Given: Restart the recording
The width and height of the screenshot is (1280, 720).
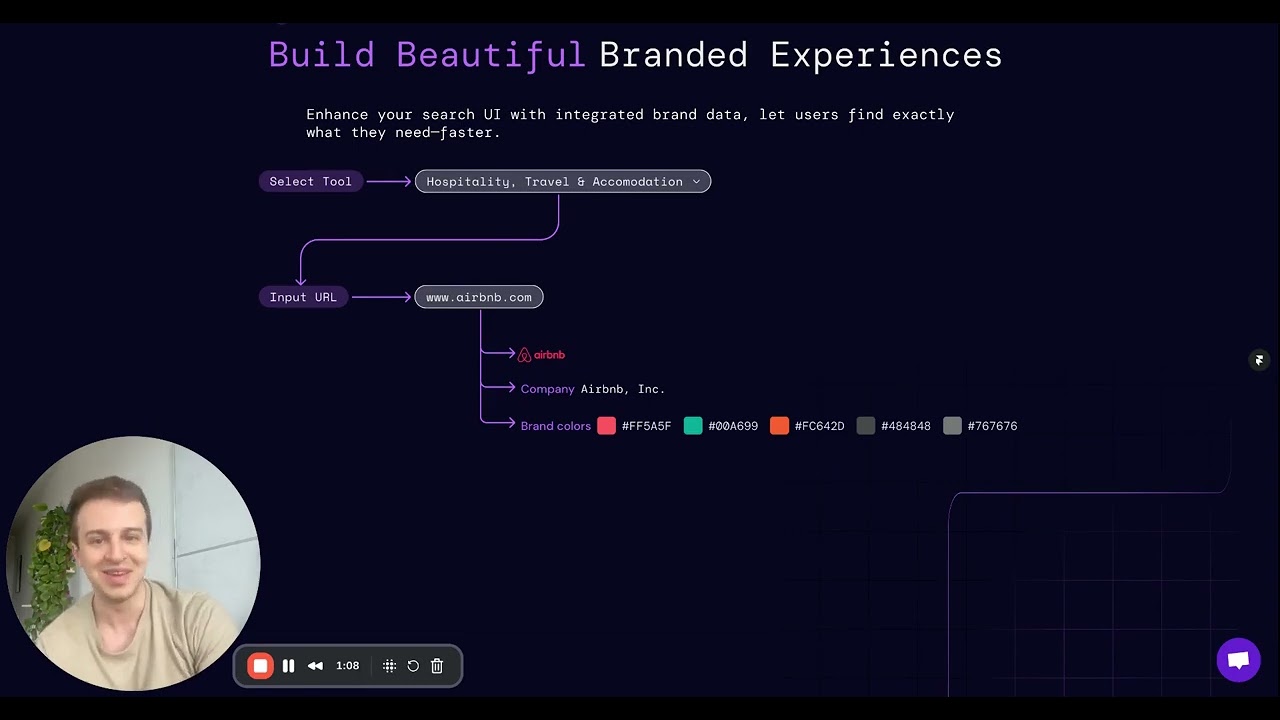Looking at the screenshot, I should point(413,666).
